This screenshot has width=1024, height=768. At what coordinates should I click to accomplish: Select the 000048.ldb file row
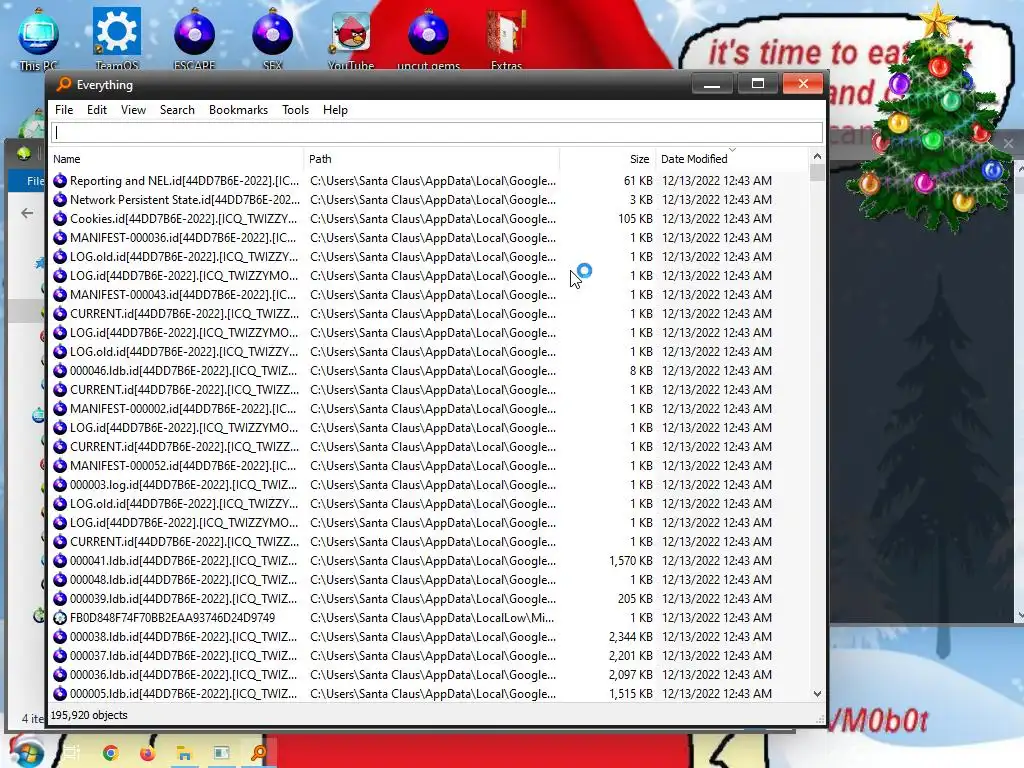pyautogui.click(x=429, y=579)
